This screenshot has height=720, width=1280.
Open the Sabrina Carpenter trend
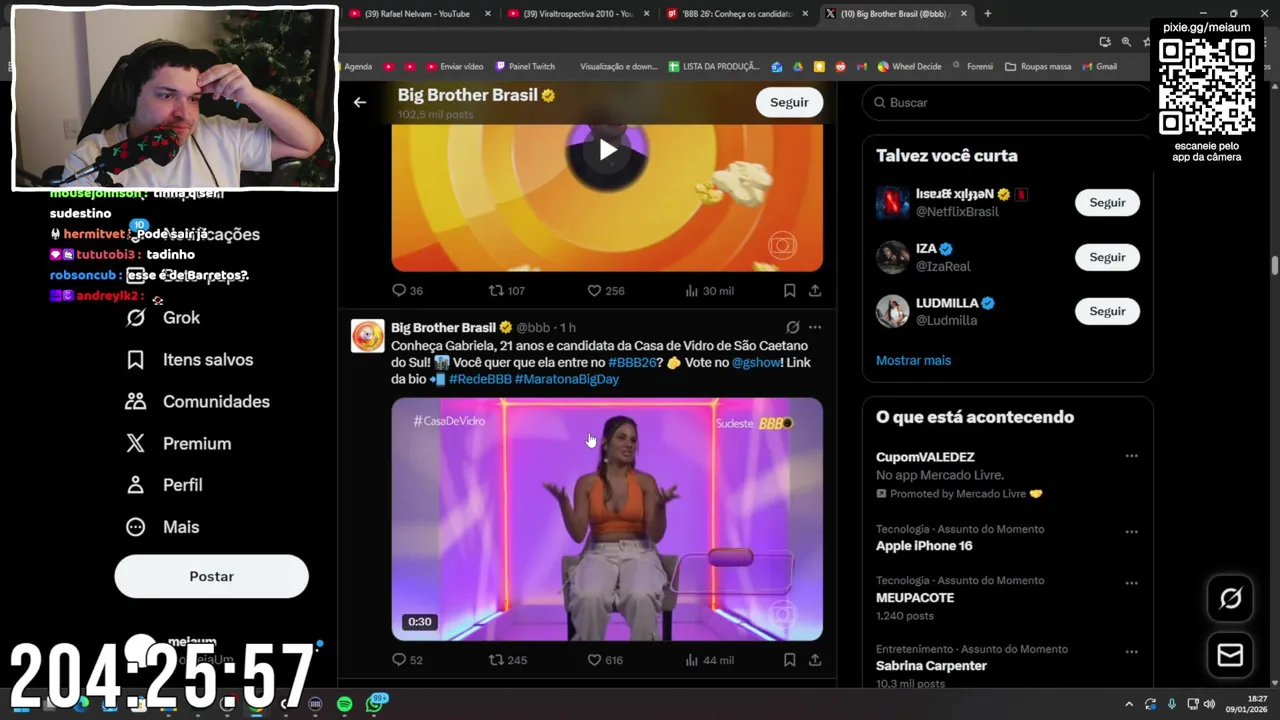(931, 666)
